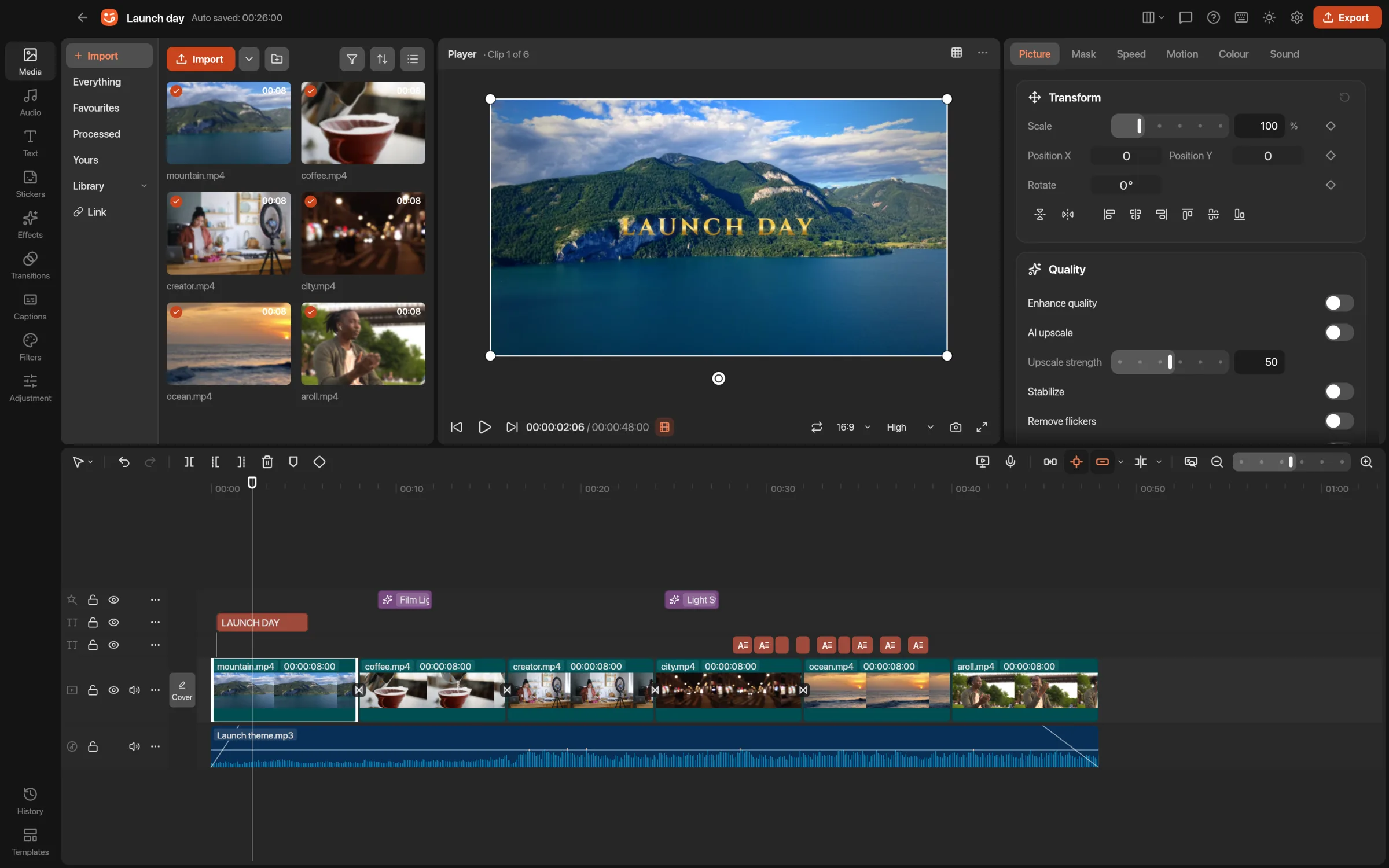The height and width of the screenshot is (868, 1389).
Task: Switch to the Mask tab
Action: (1083, 54)
